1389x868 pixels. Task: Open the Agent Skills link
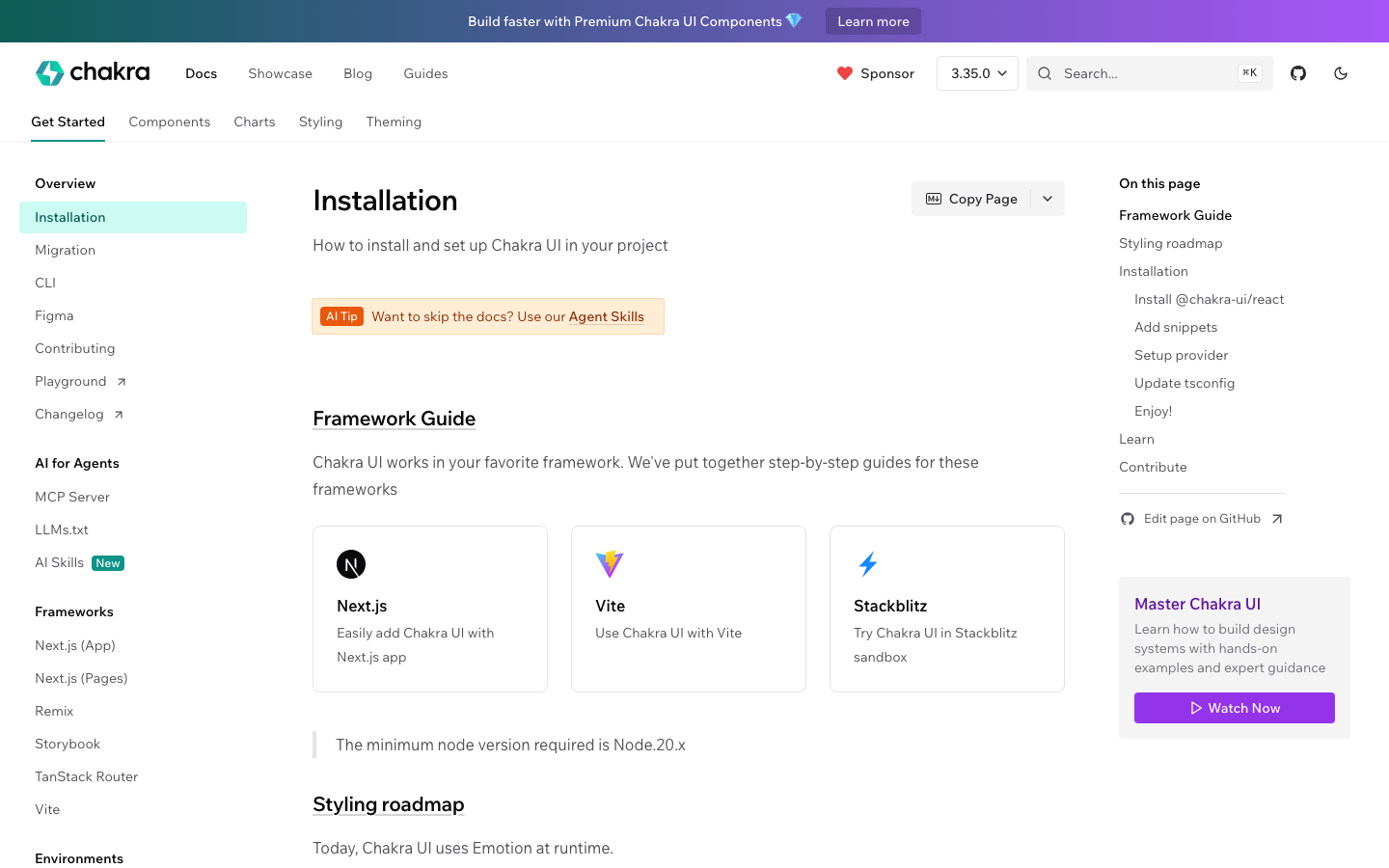(x=606, y=316)
